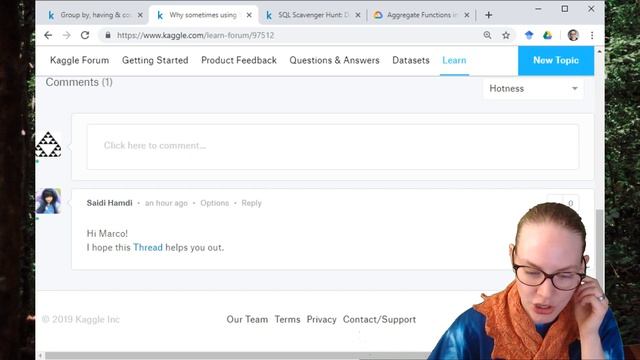
Task: Click the browser forward arrow
Action: [x=67, y=36]
